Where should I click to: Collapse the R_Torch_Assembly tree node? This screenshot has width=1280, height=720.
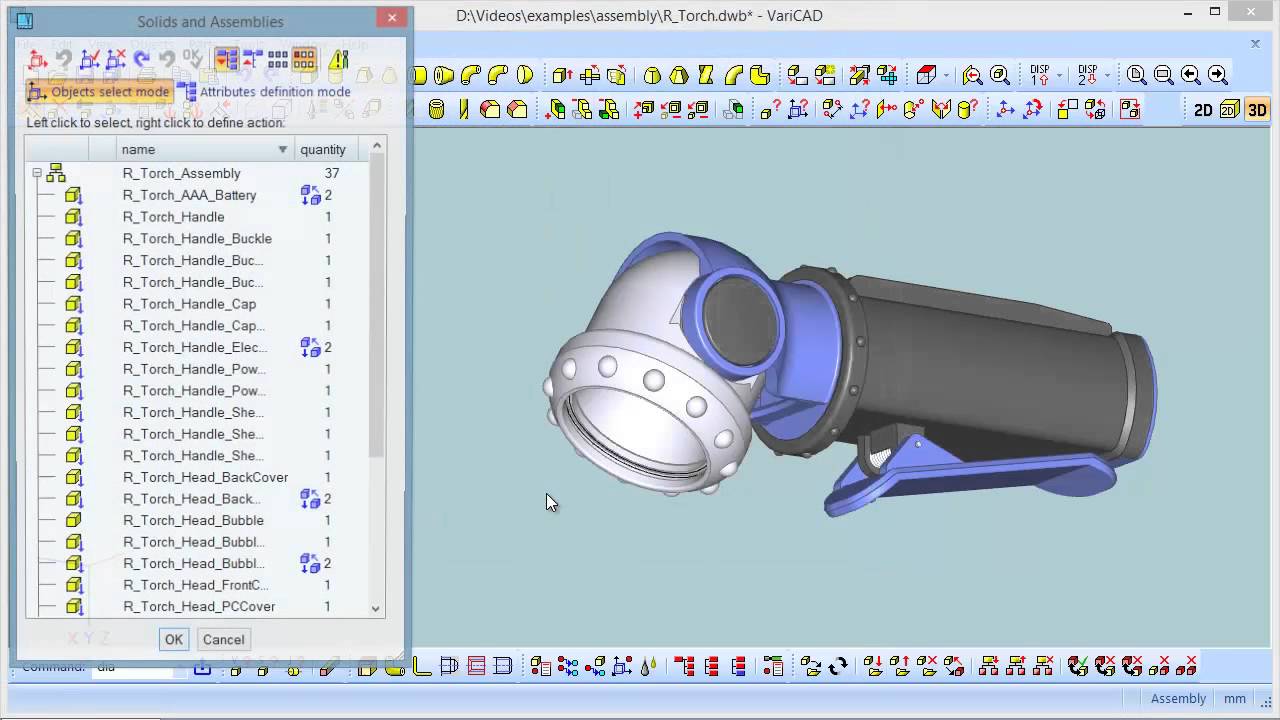click(37, 174)
